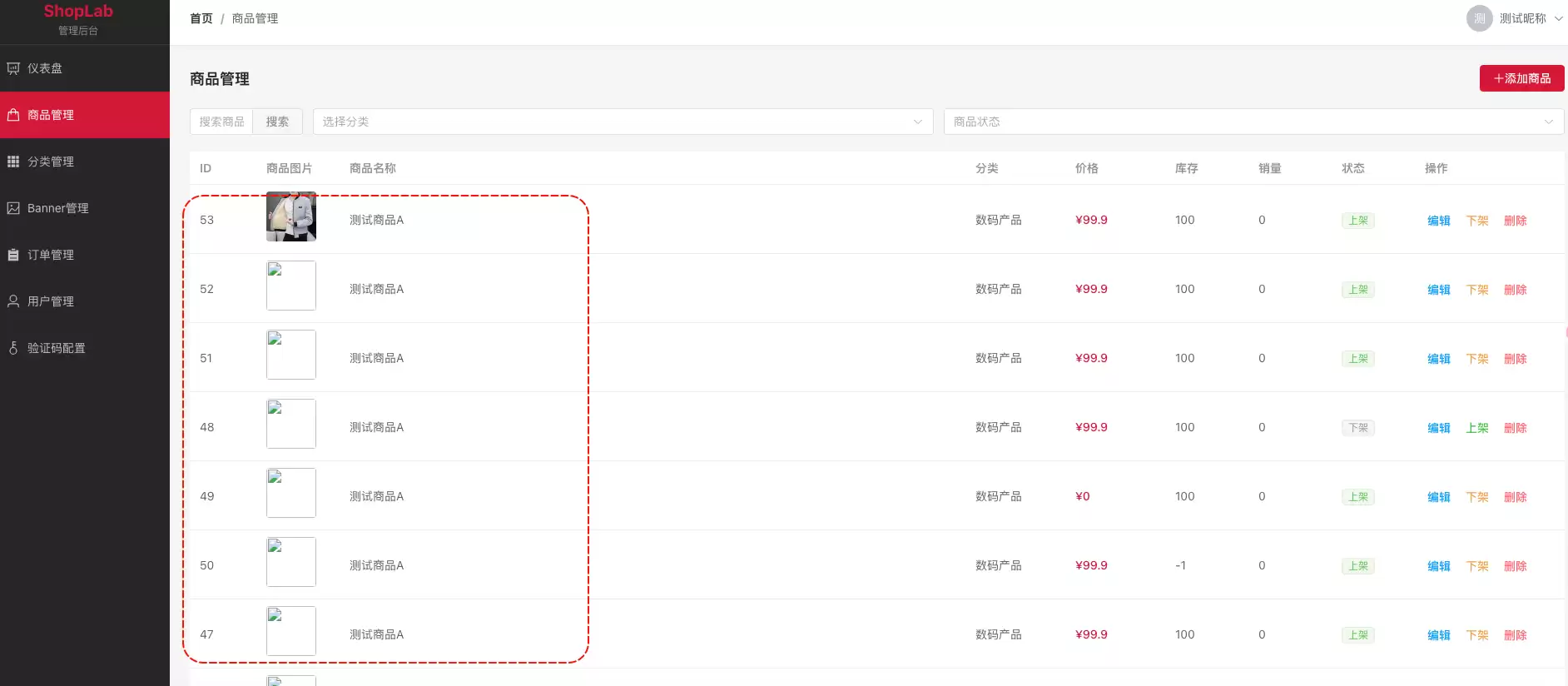This screenshot has width=1568, height=686.
Task: Select 用户管理 in the sidebar
Action: (x=85, y=301)
